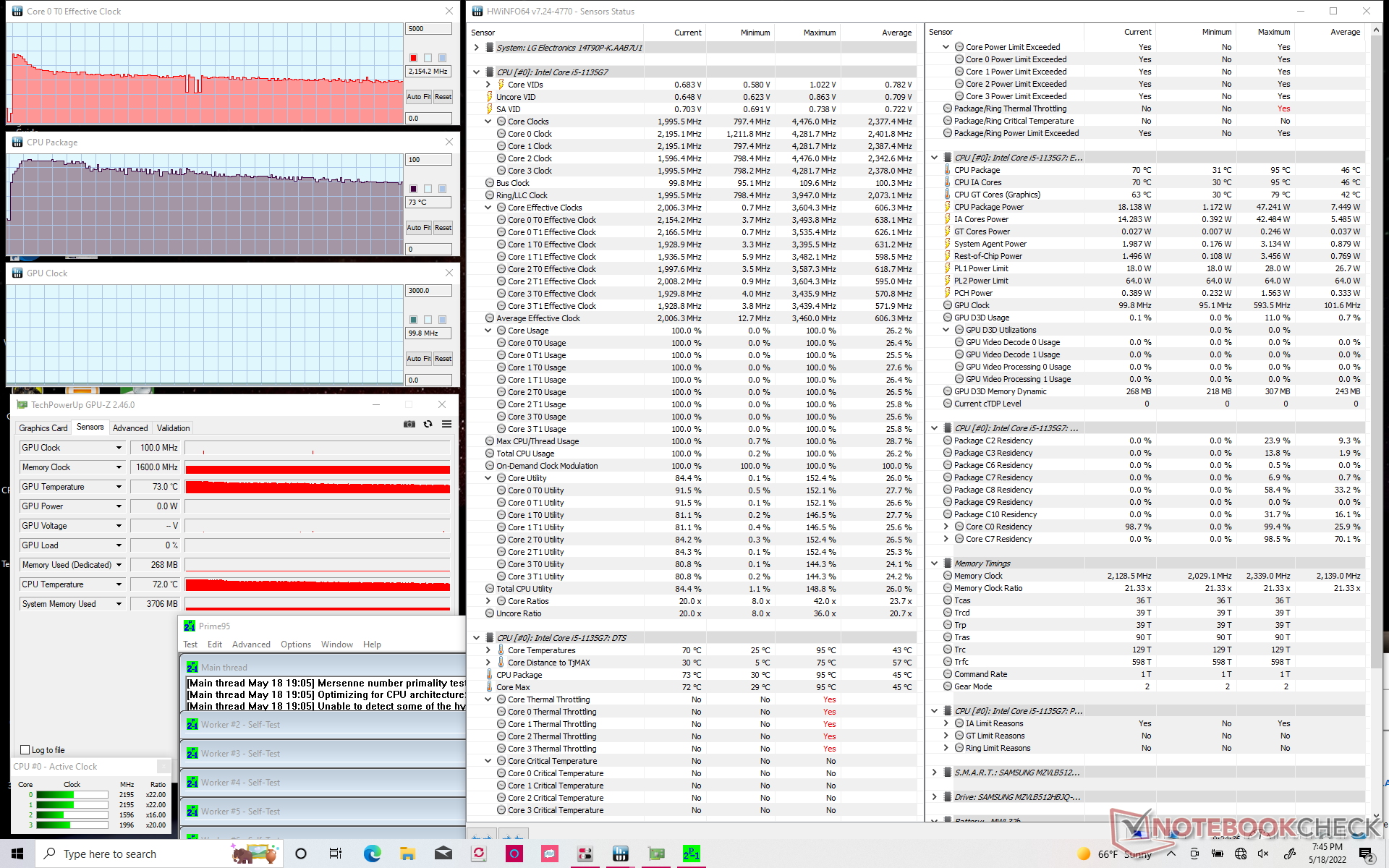1389x868 pixels.
Task: Toggle the dark square in CPU Package graph
Action: pyautogui.click(x=414, y=189)
